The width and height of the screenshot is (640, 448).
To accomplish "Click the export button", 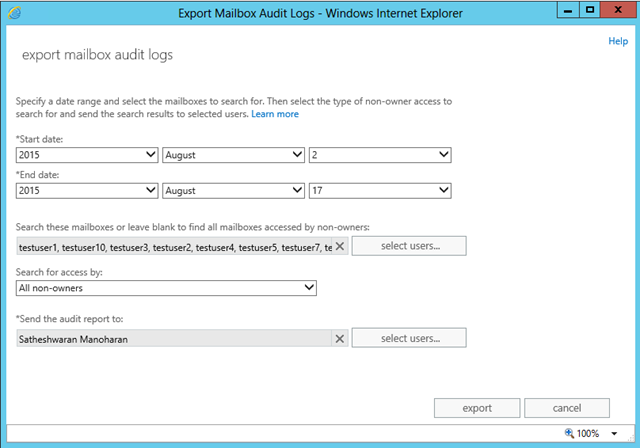I will click(477, 408).
